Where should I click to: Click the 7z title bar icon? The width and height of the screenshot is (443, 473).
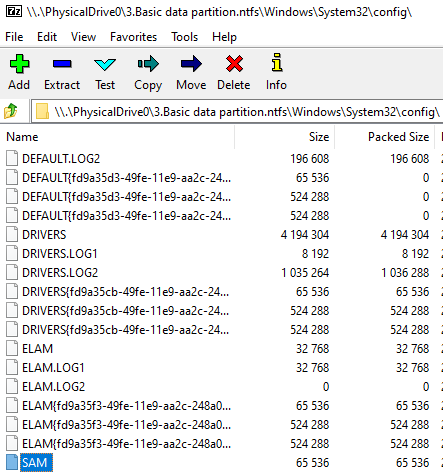(x=14, y=12)
